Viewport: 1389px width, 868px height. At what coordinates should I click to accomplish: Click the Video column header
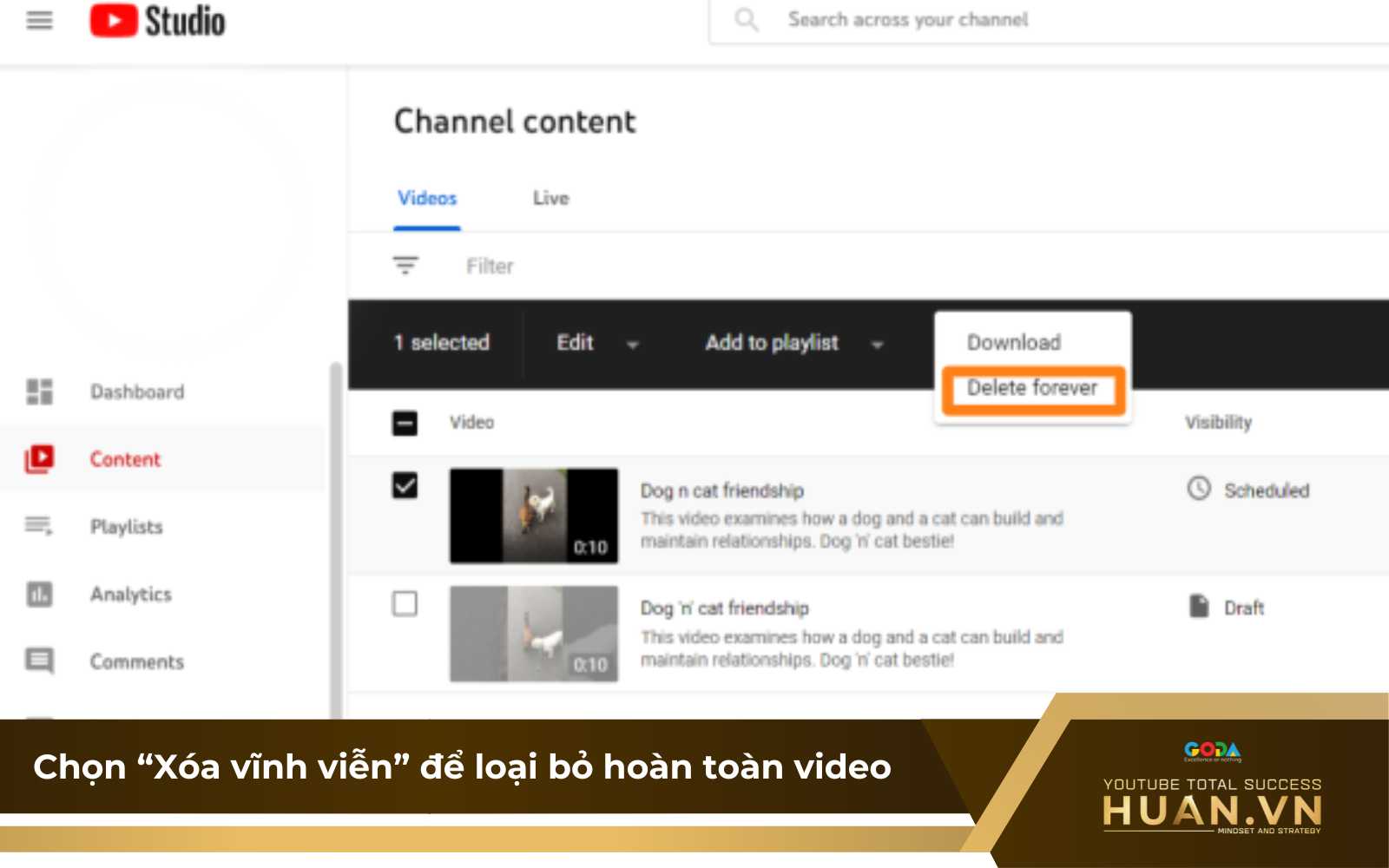coord(471,423)
